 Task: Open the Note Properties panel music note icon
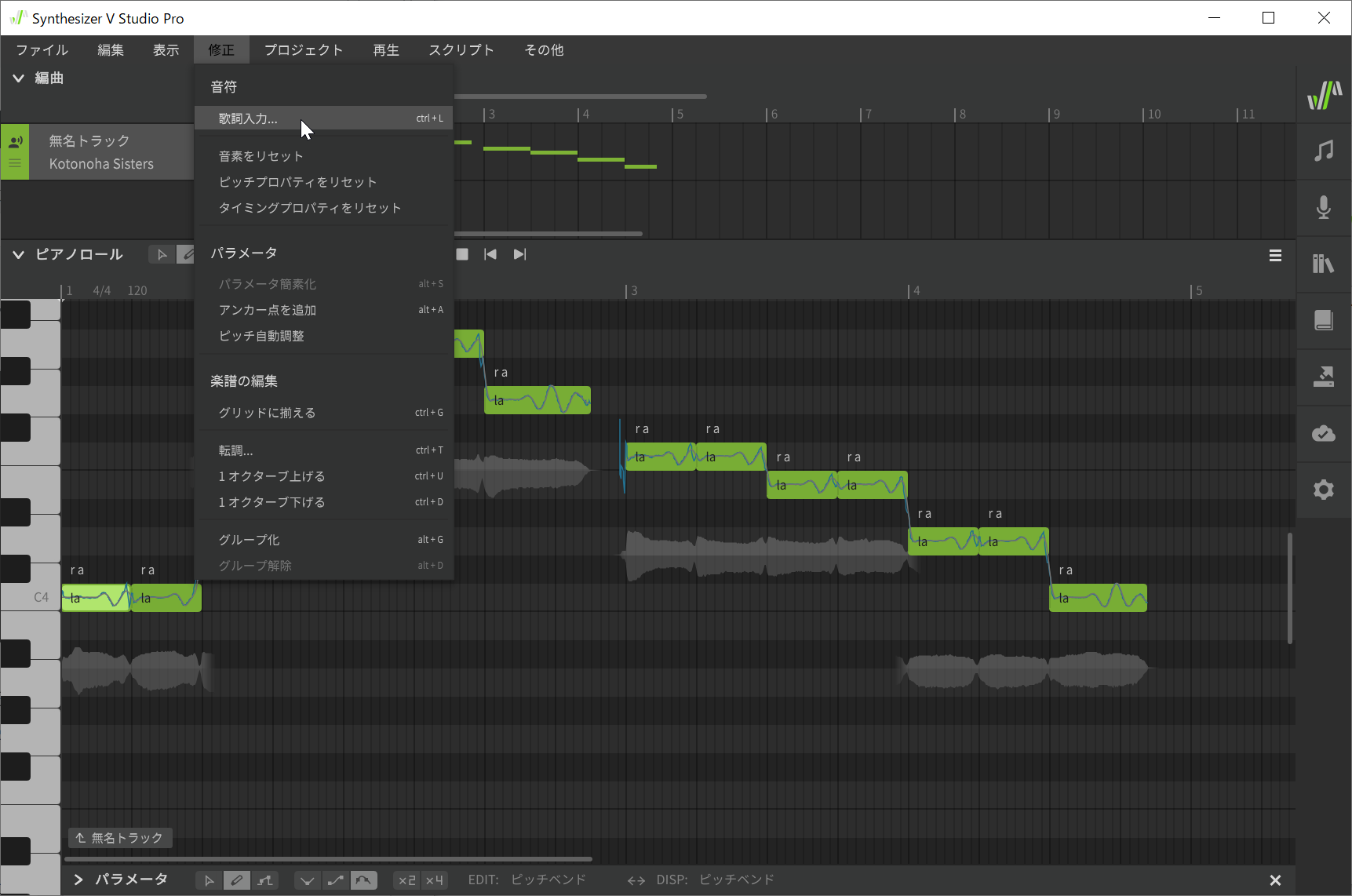pos(1324,151)
